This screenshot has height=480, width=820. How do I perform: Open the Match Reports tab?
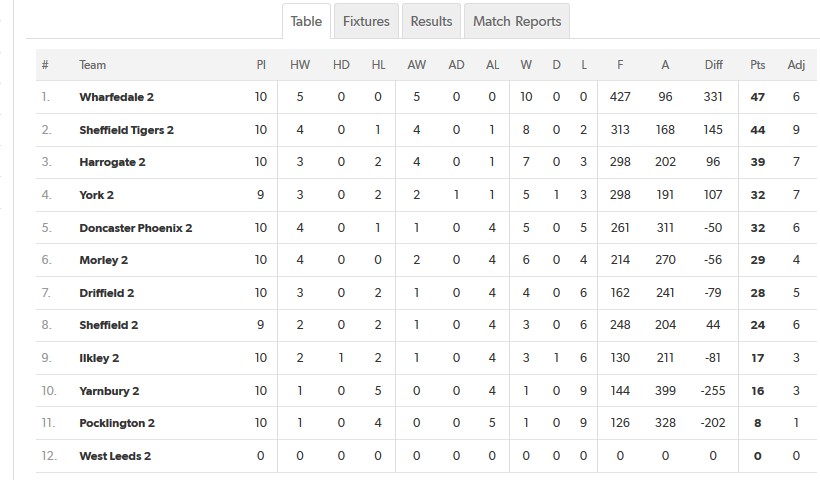pyautogui.click(x=517, y=21)
